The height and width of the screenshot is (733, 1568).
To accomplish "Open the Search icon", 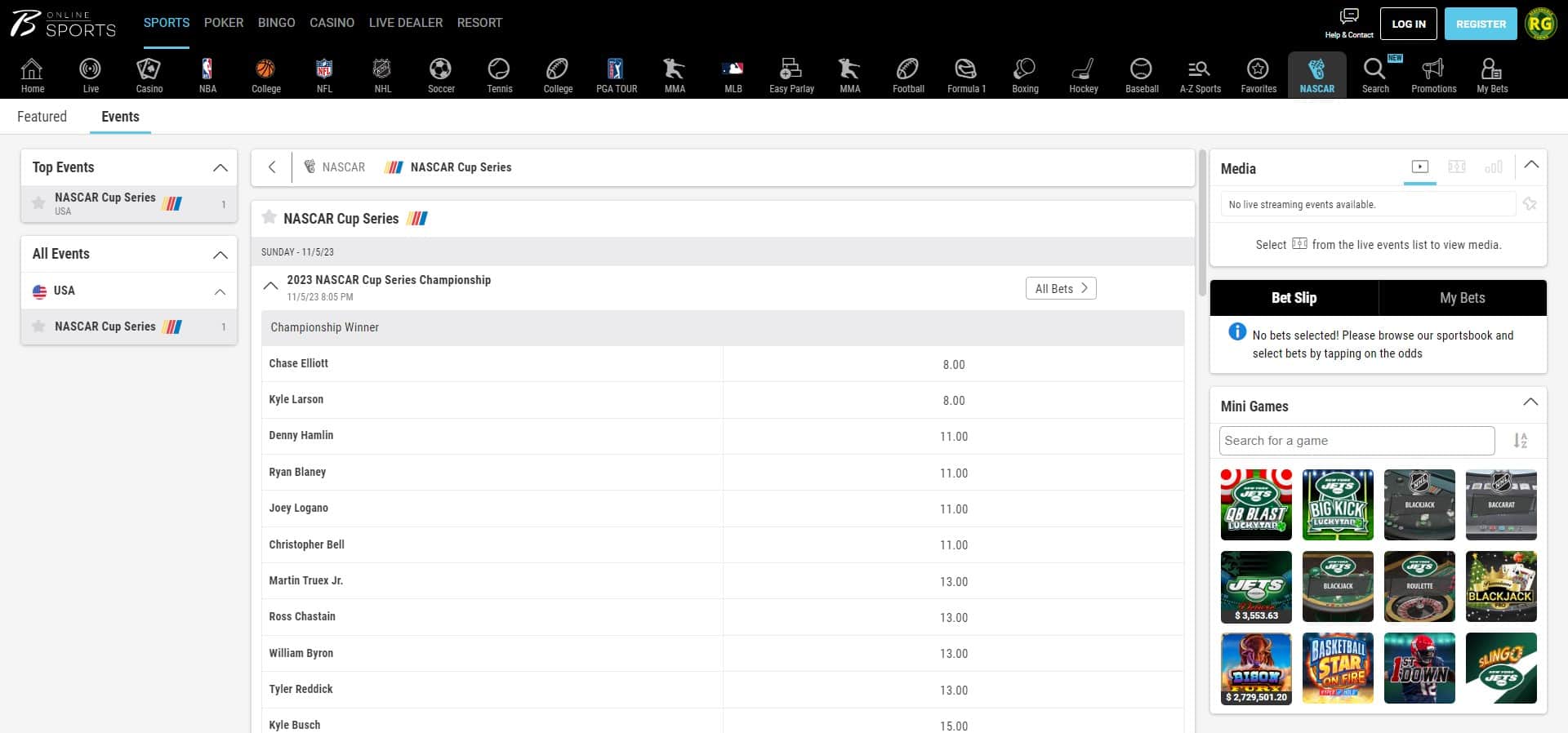I will click(x=1375, y=76).
